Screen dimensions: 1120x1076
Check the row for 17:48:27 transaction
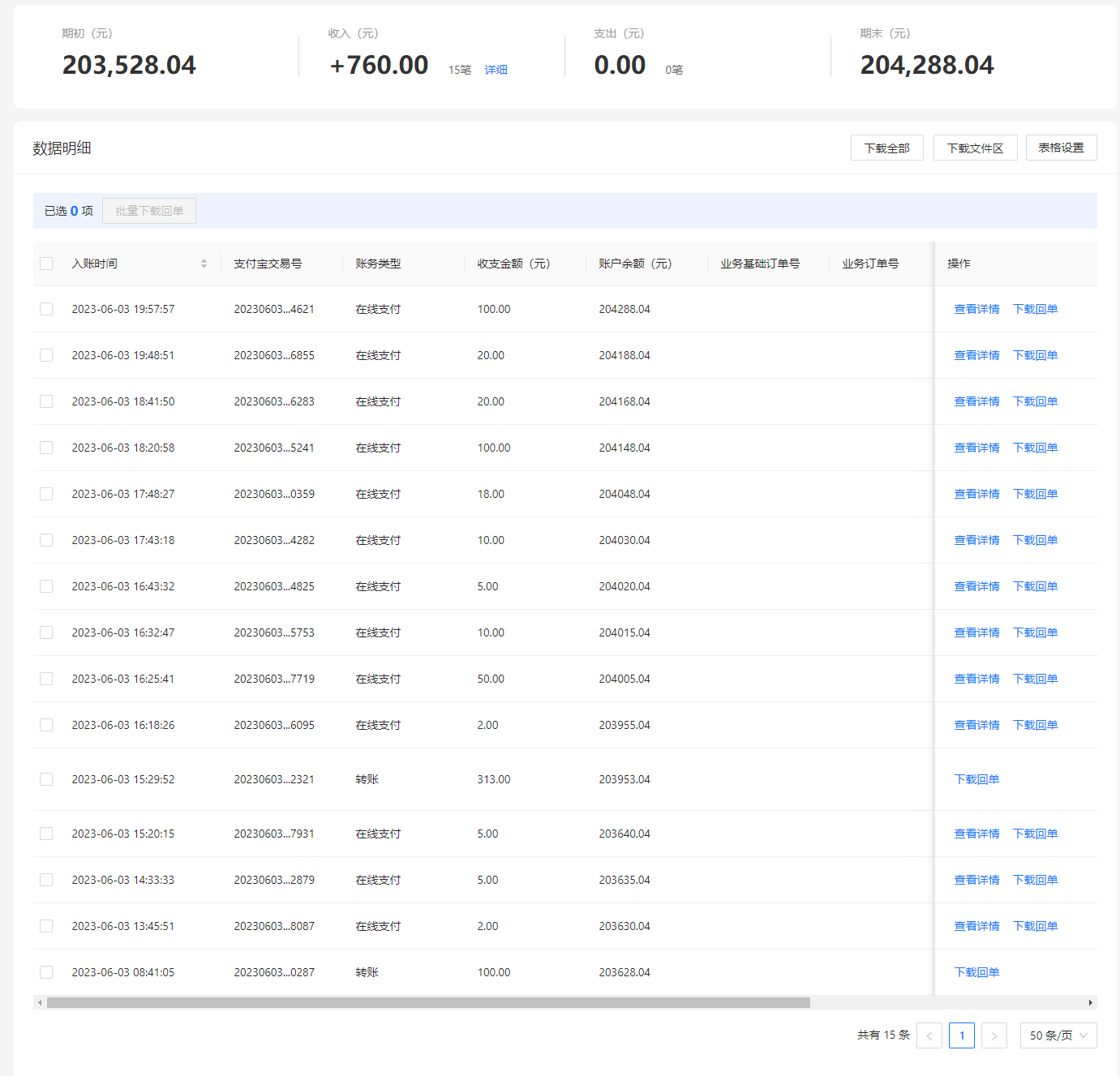tap(46, 494)
